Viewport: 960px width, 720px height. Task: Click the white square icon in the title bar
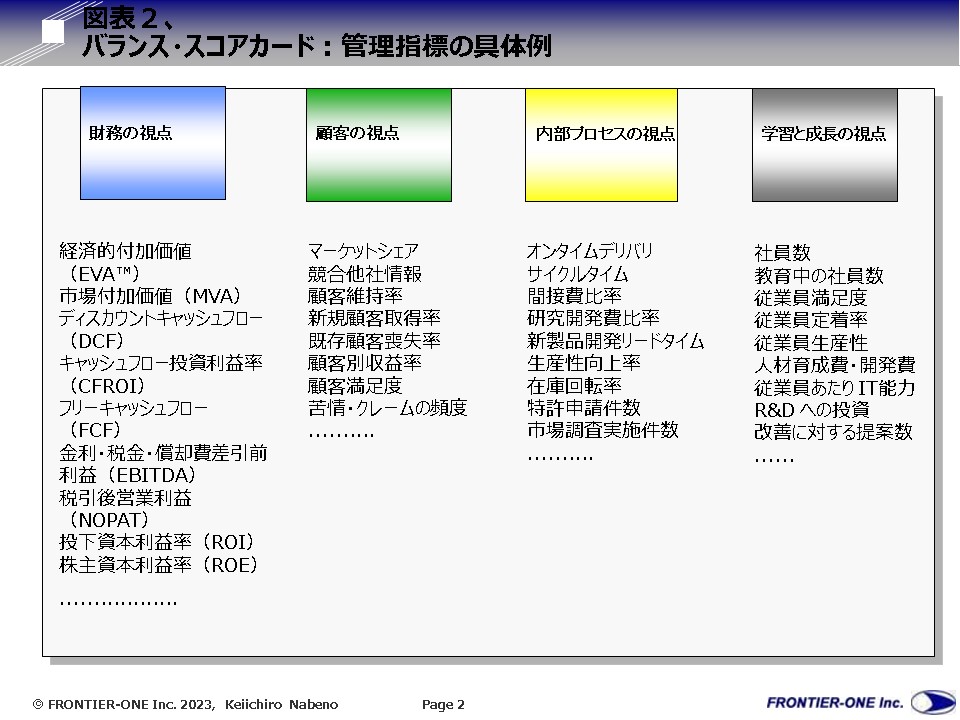pos(53,31)
